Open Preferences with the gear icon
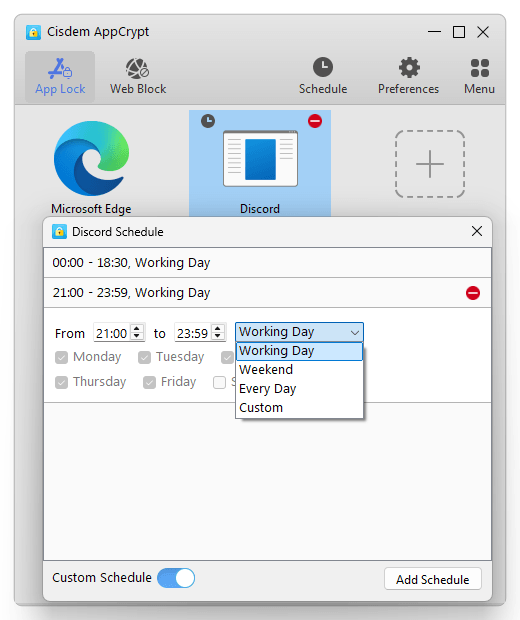520x620 pixels. click(408, 77)
